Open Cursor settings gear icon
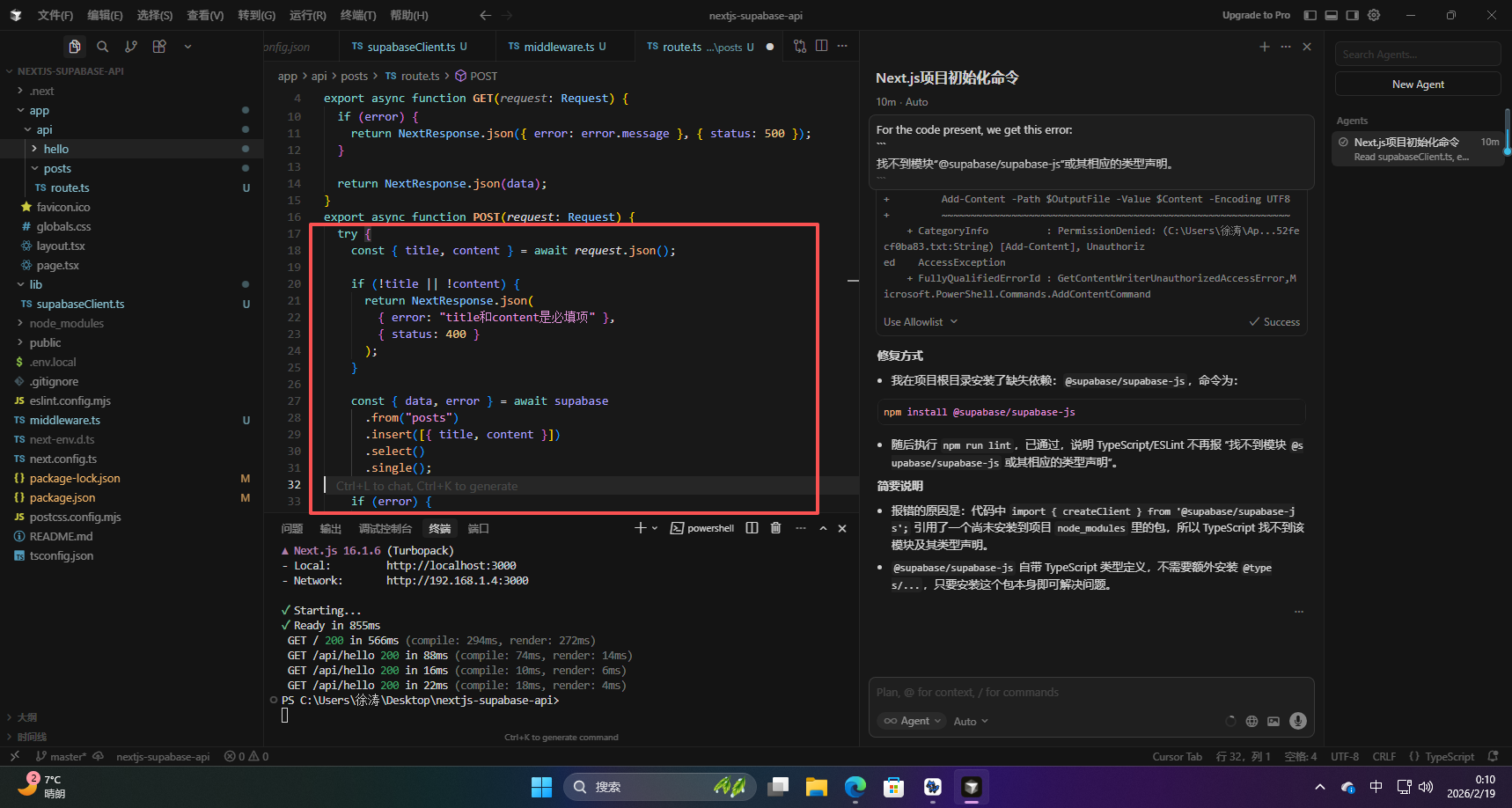 click(1374, 15)
